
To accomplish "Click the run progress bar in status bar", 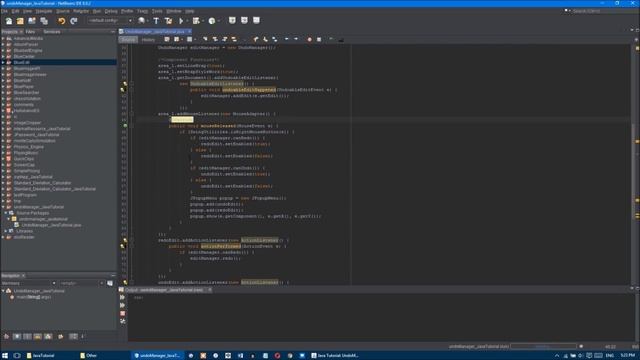I will tap(543, 347).
